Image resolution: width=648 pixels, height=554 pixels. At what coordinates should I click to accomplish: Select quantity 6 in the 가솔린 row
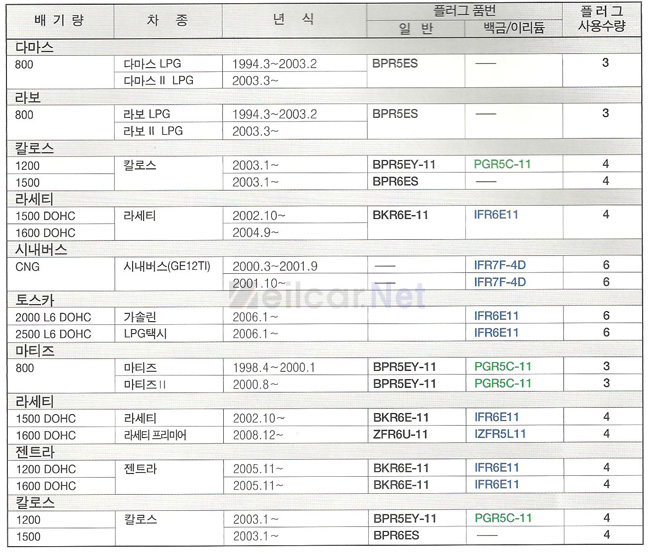(x=606, y=316)
